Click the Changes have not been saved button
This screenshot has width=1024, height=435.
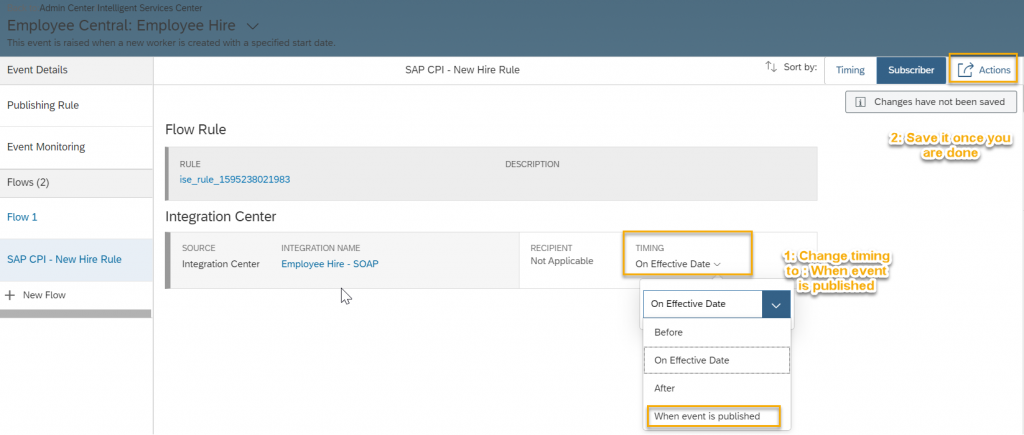(x=931, y=102)
